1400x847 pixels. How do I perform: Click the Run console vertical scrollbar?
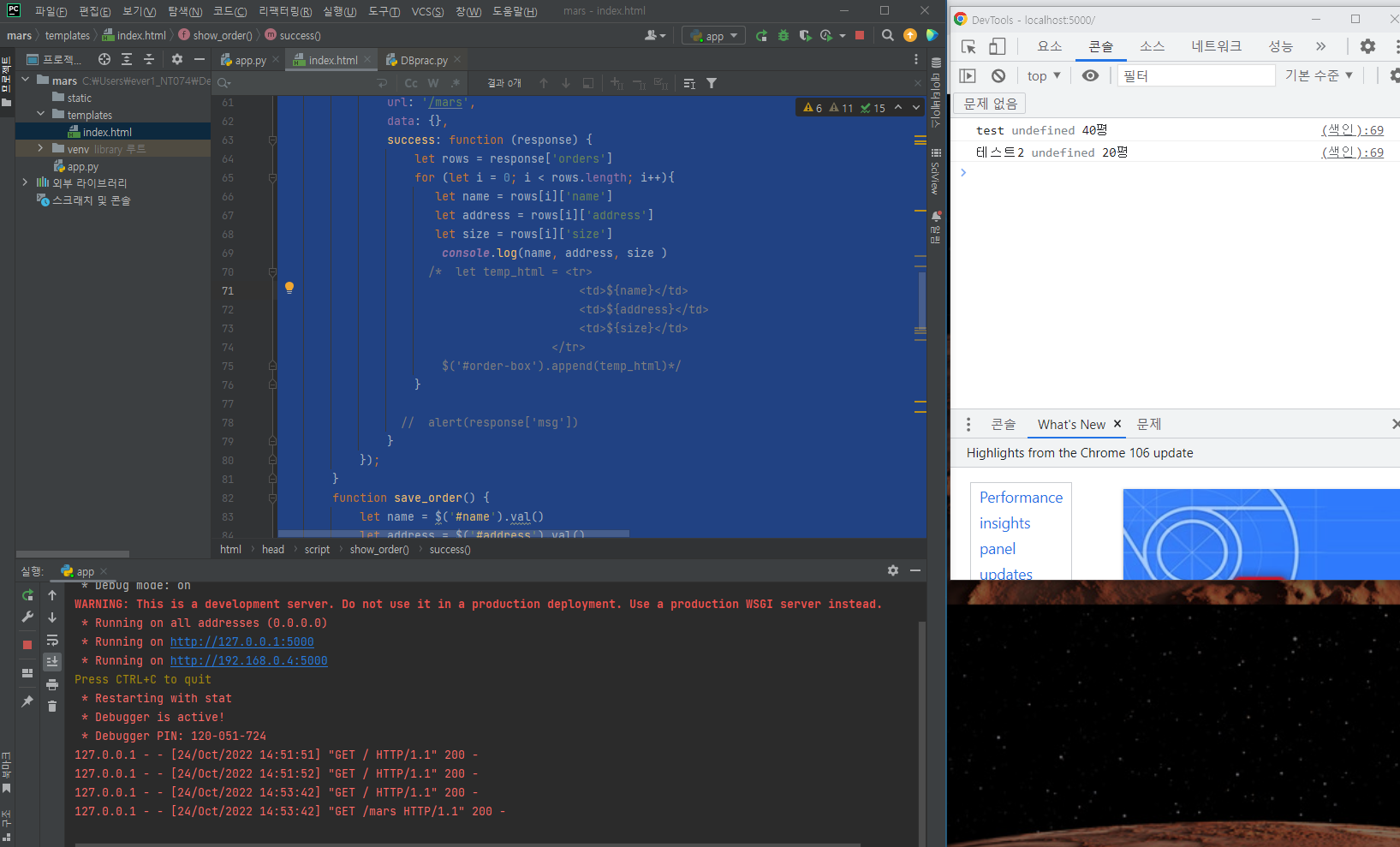coord(922,734)
